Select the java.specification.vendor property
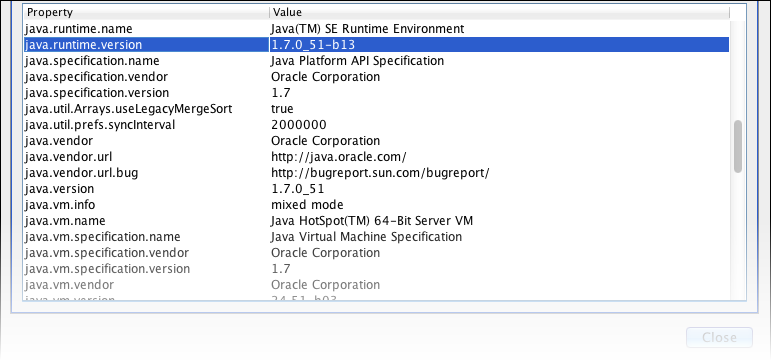The height and width of the screenshot is (361, 771). click(376, 77)
